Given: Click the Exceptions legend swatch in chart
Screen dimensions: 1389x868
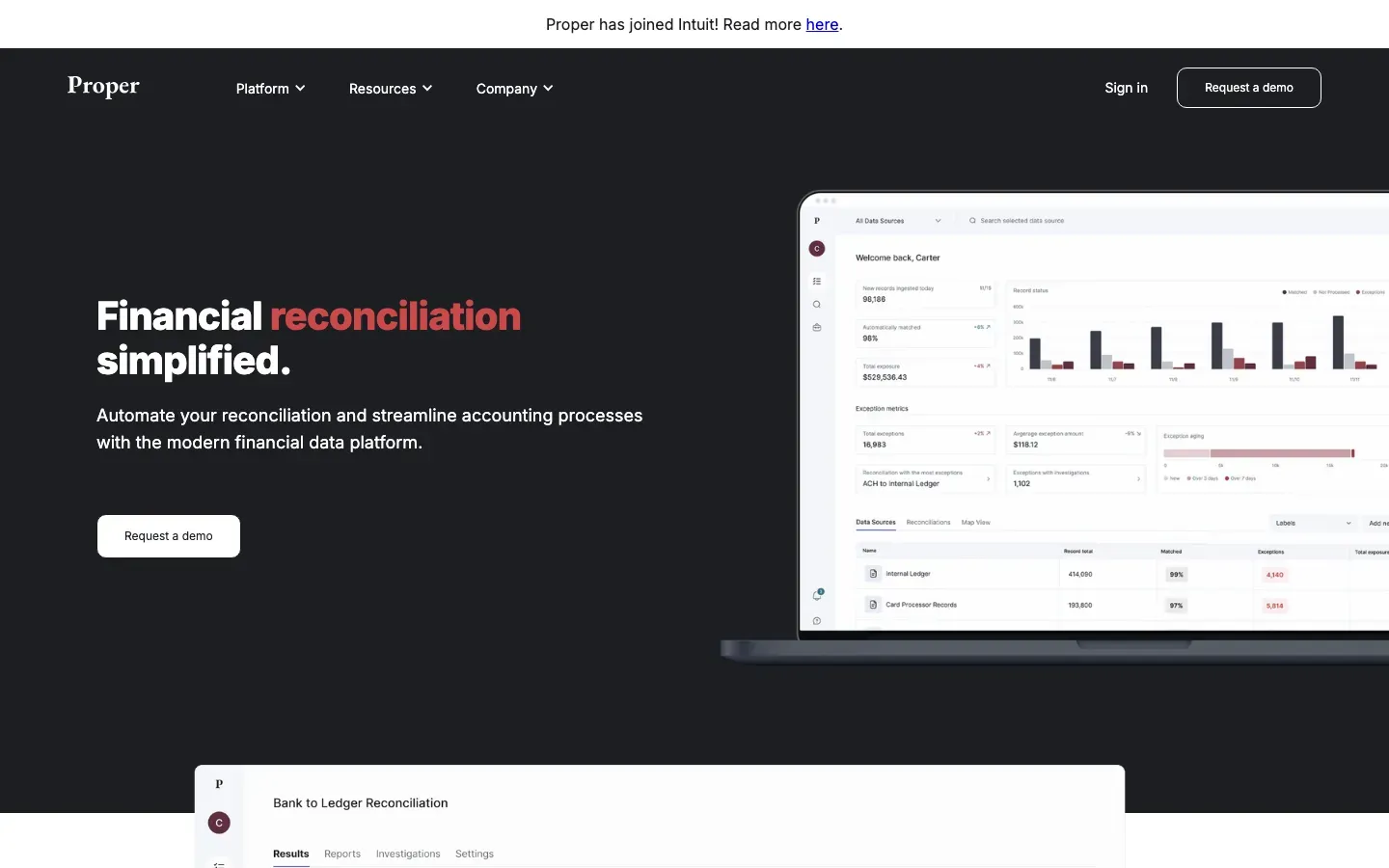Looking at the screenshot, I should [x=1358, y=291].
